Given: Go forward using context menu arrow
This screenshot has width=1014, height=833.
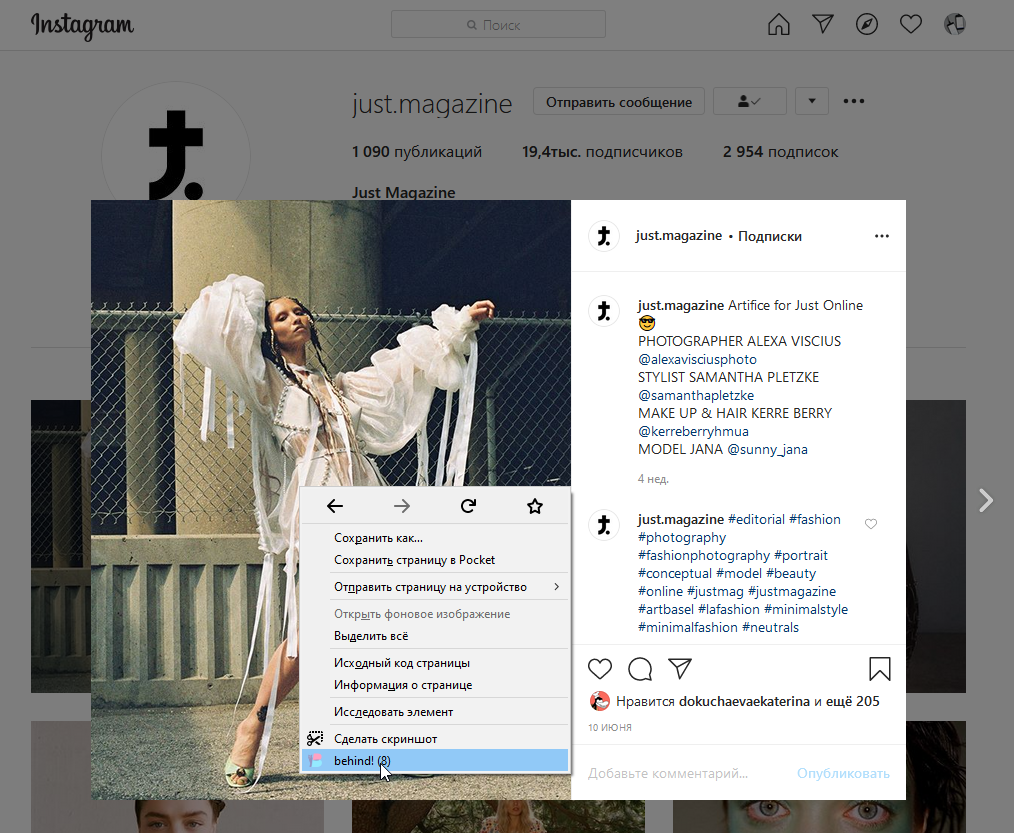Looking at the screenshot, I should click(x=402, y=506).
